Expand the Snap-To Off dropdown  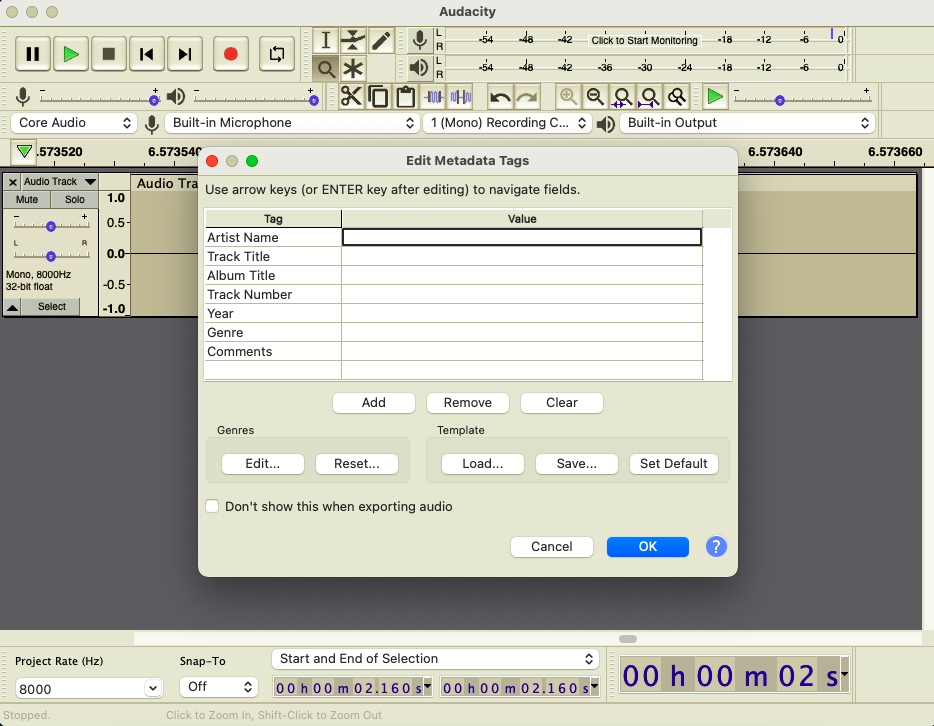219,687
